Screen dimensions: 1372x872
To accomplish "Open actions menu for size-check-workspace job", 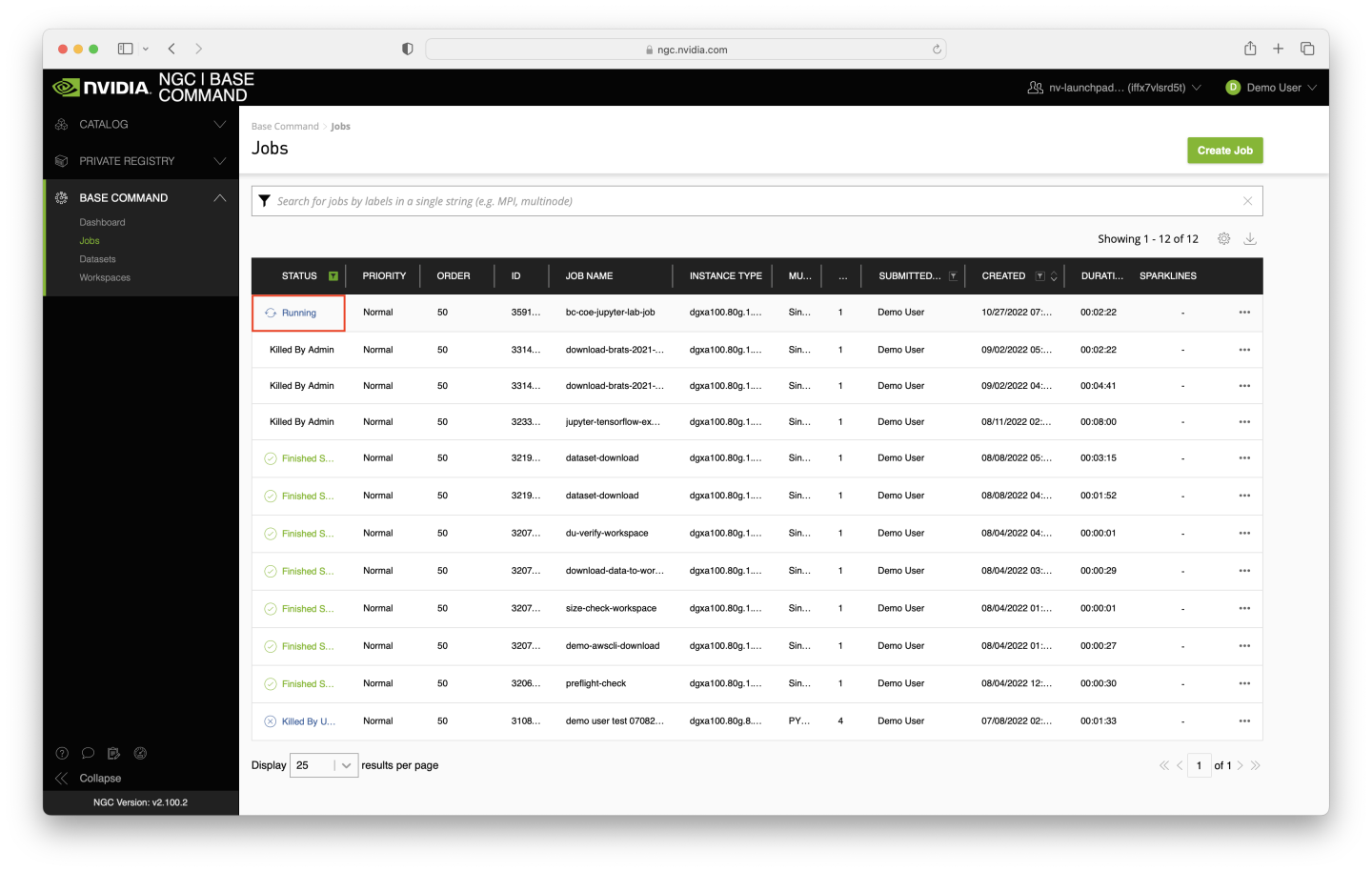I will tap(1244, 609).
